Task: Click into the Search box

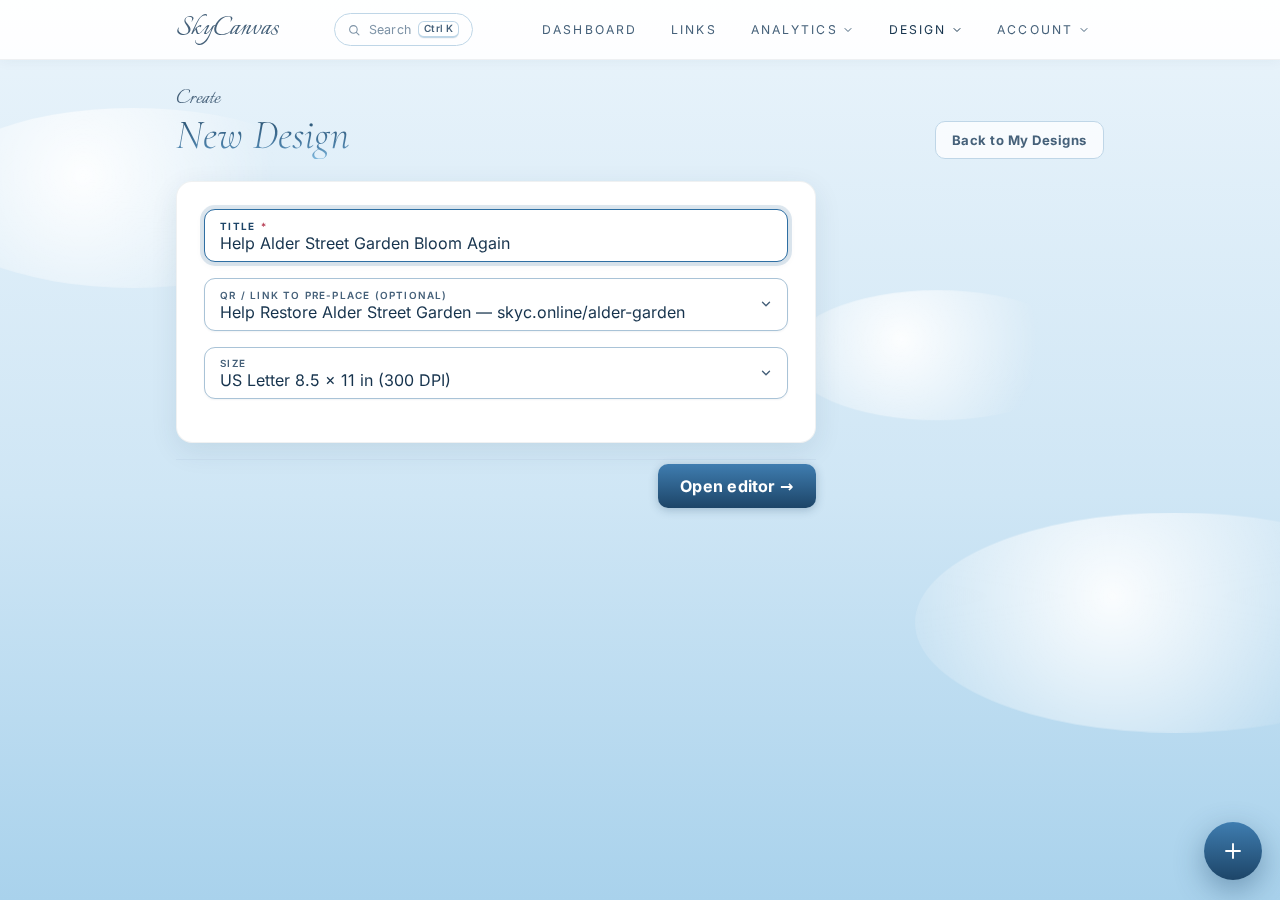Action: tap(403, 29)
